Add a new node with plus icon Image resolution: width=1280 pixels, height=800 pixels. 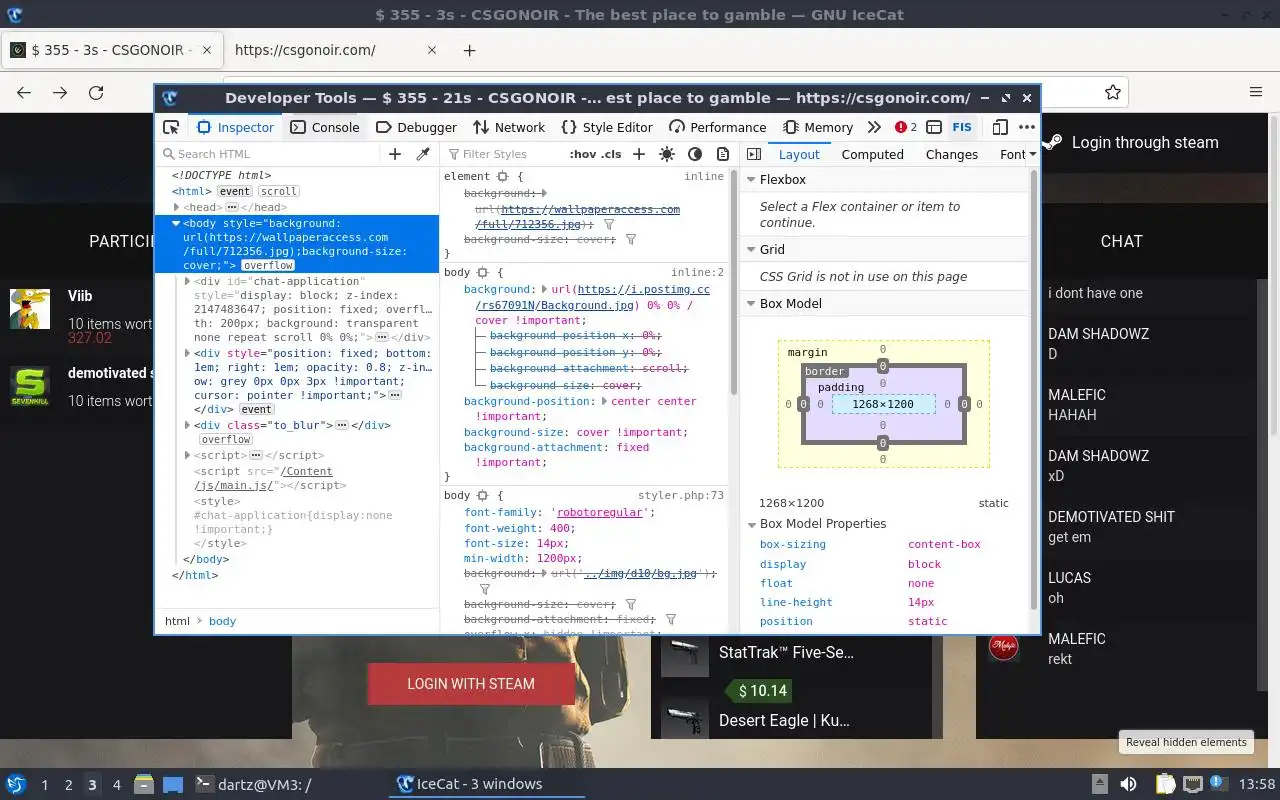(x=395, y=154)
